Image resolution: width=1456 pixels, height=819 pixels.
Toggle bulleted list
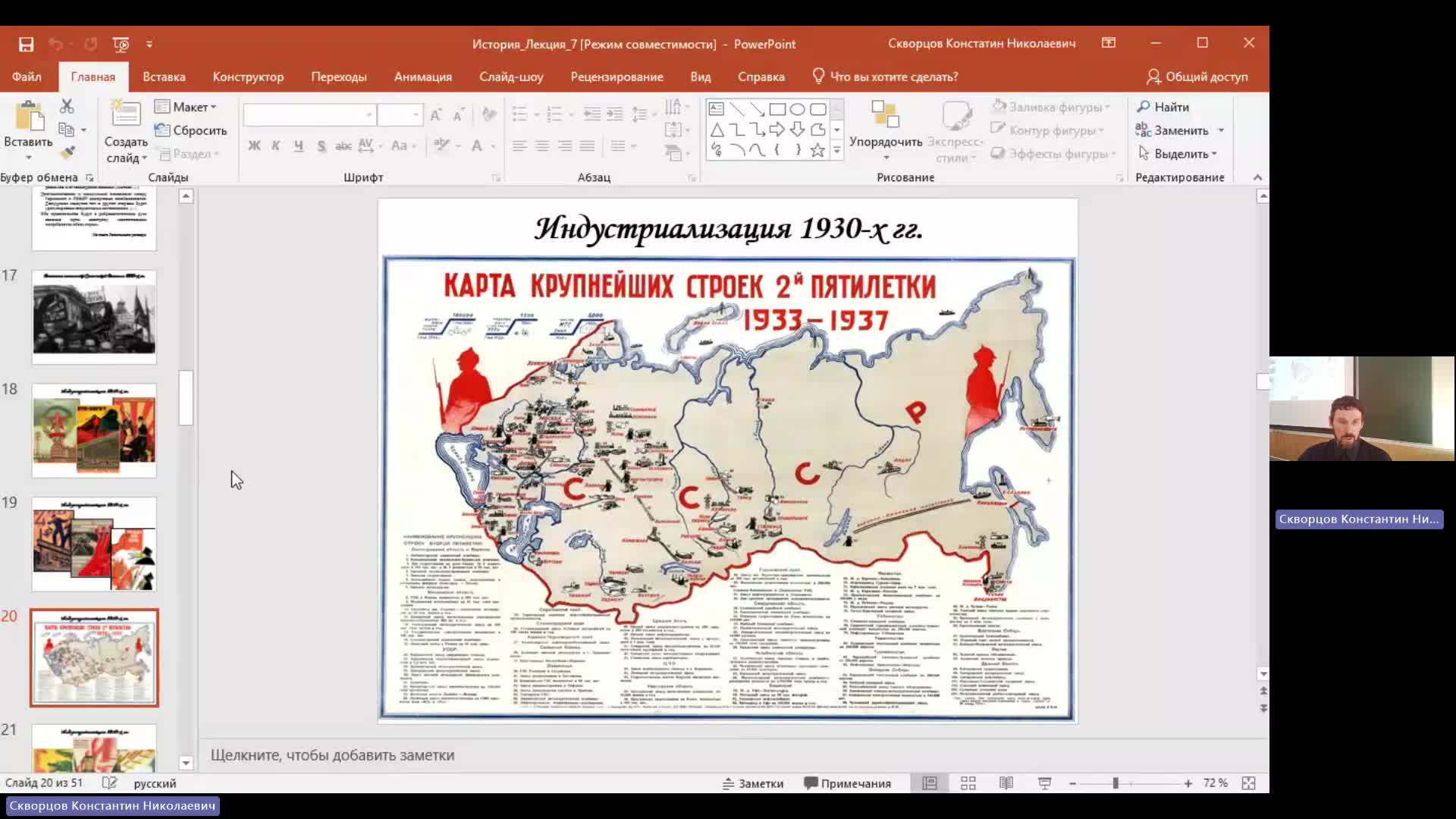click(x=519, y=115)
